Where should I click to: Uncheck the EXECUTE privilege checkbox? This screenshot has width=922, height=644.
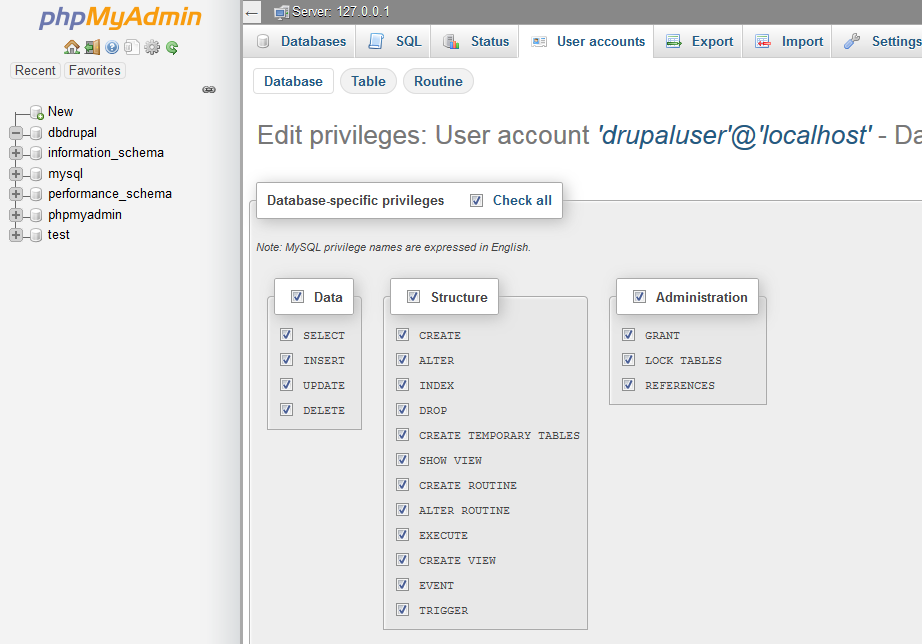coord(402,535)
